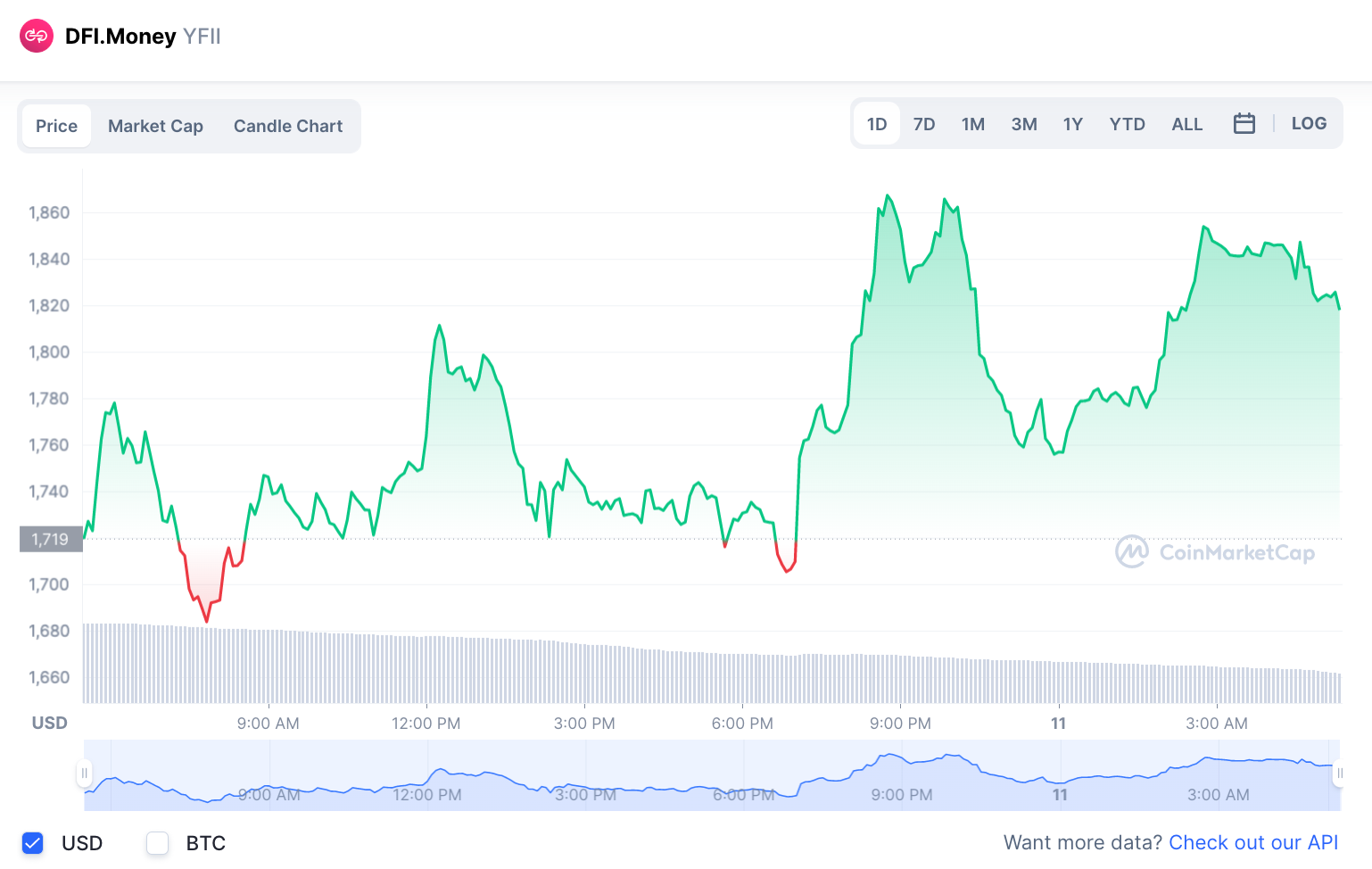The image size is (1372, 869).
Task: Click the 12:00 PM x-axis label
Action: coord(426,724)
